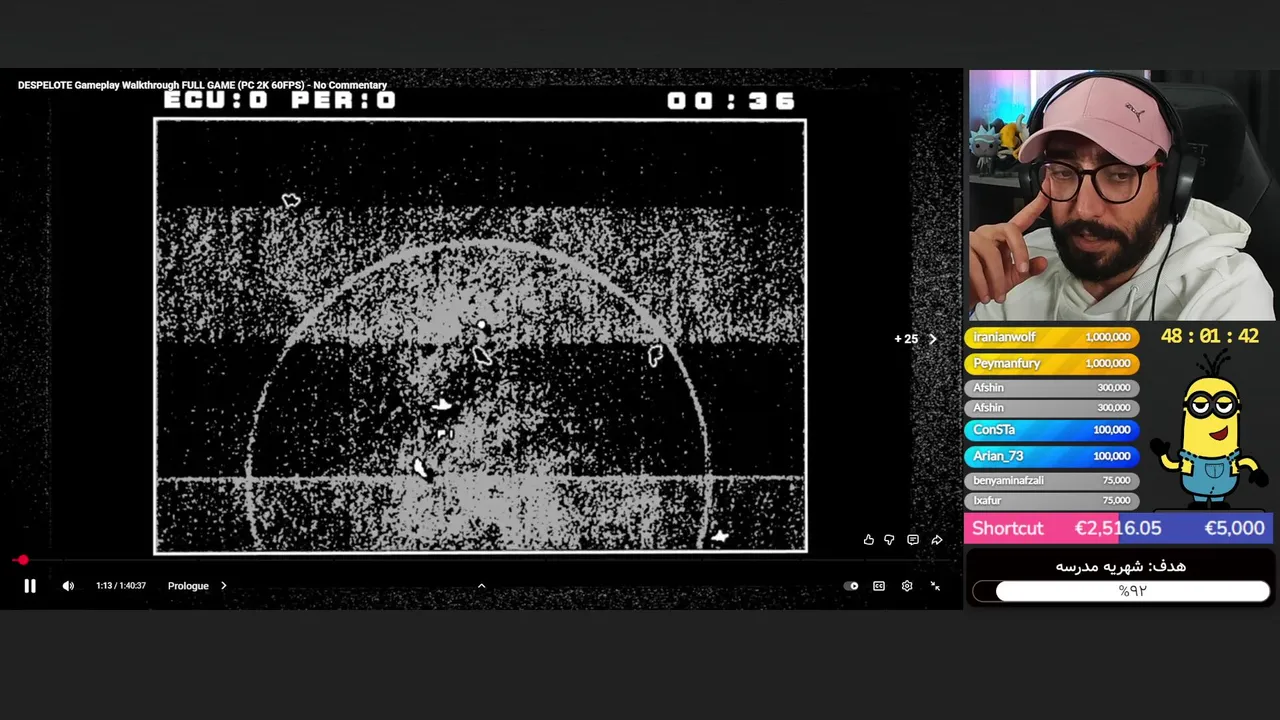Click the red video progress scrubber
Image resolution: width=1280 pixels, height=720 pixels.
click(22, 560)
